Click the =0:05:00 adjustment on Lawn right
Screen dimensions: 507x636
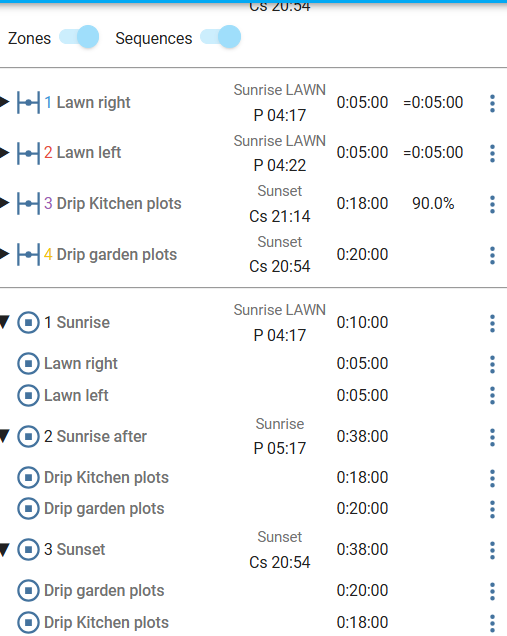433,102
